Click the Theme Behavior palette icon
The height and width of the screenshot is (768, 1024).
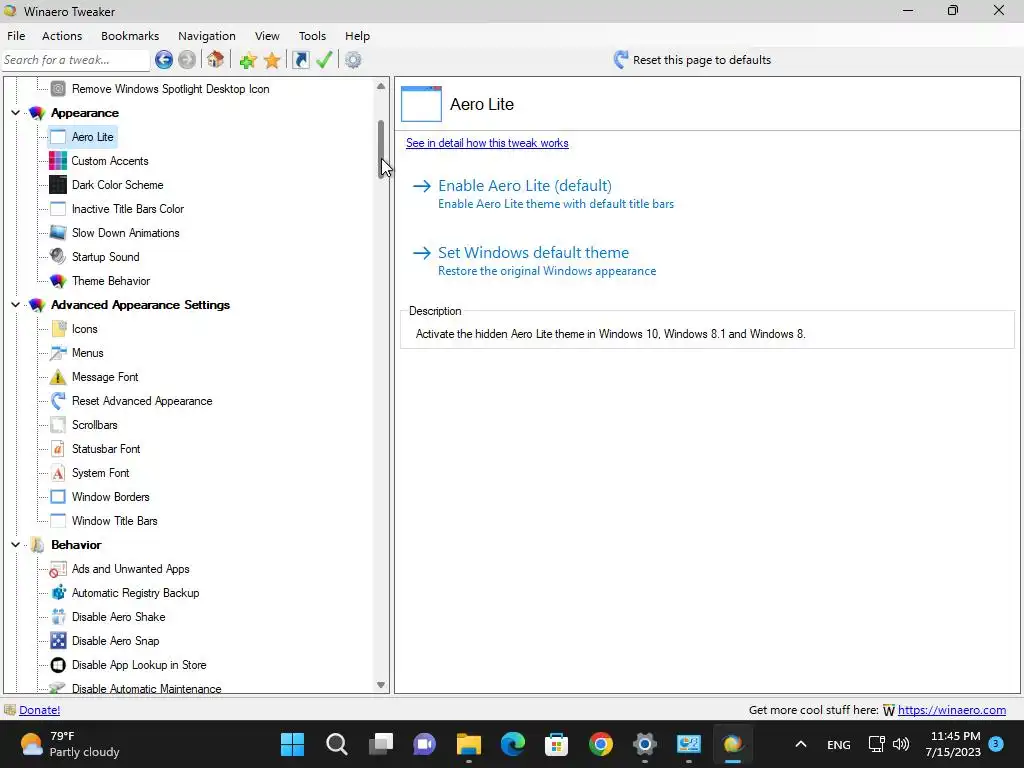click(x=58, y=281)
